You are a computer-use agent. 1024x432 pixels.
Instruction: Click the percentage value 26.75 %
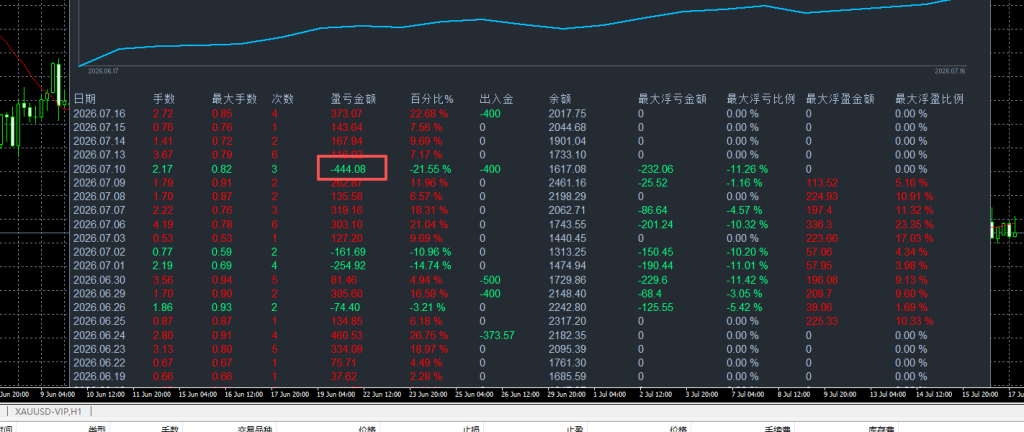click(429, 335)
